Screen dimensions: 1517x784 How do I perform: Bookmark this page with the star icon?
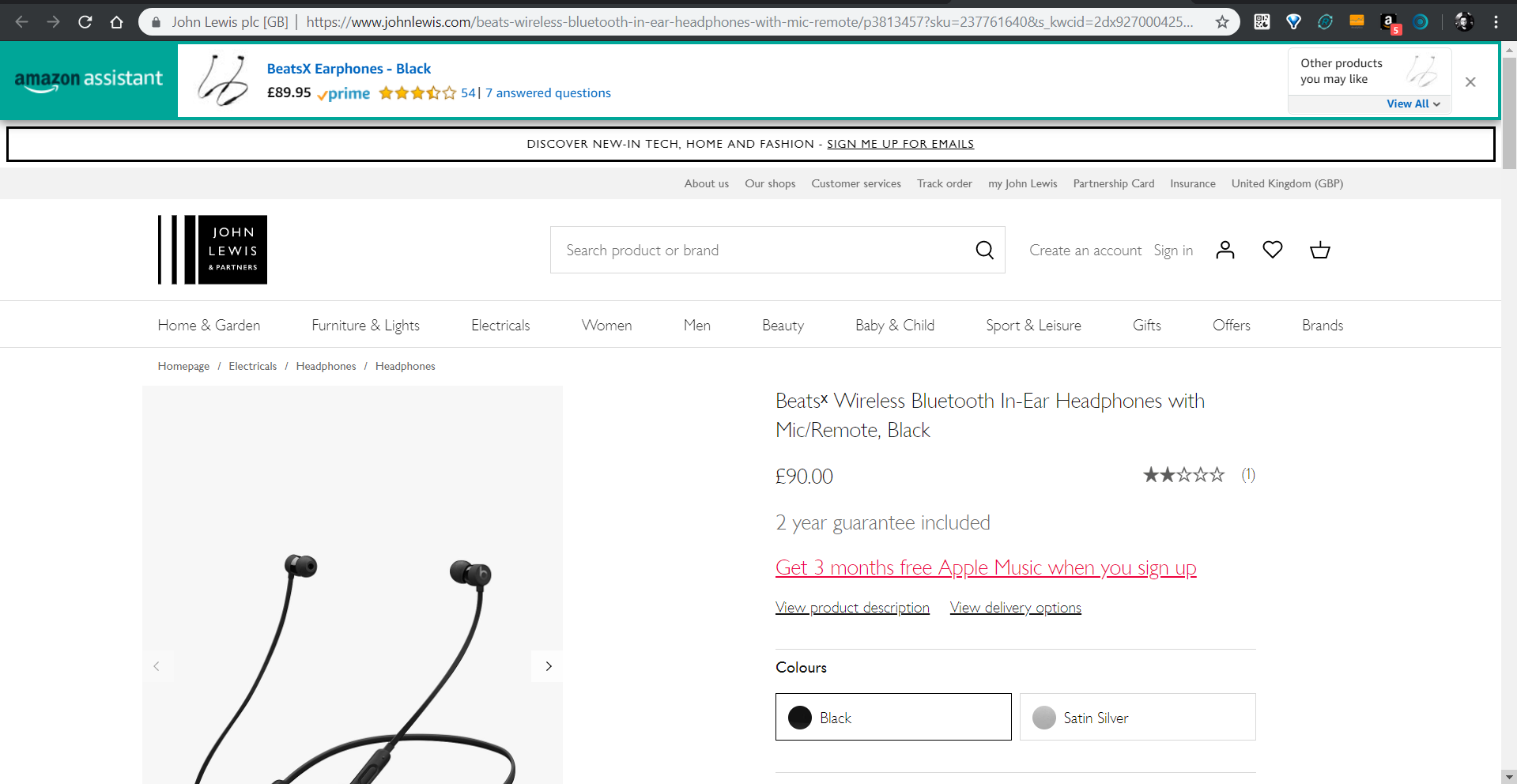tap(1222, 22)
